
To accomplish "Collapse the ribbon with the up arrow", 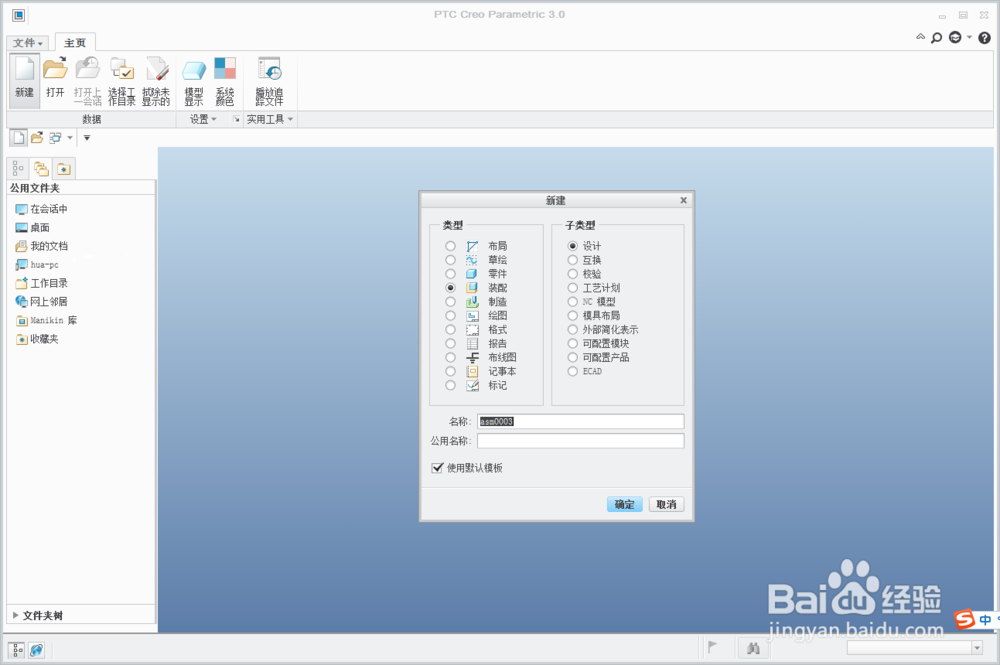I will (x=920, y=37).
